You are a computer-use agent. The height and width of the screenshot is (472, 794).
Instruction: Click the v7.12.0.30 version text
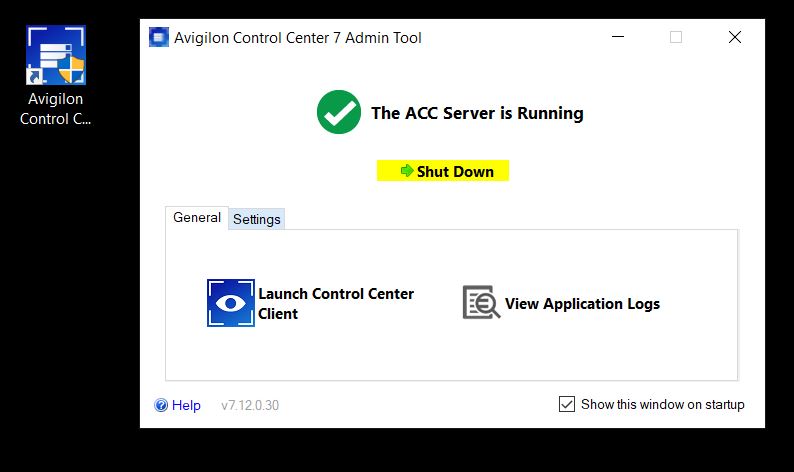[x=250, y=405]
